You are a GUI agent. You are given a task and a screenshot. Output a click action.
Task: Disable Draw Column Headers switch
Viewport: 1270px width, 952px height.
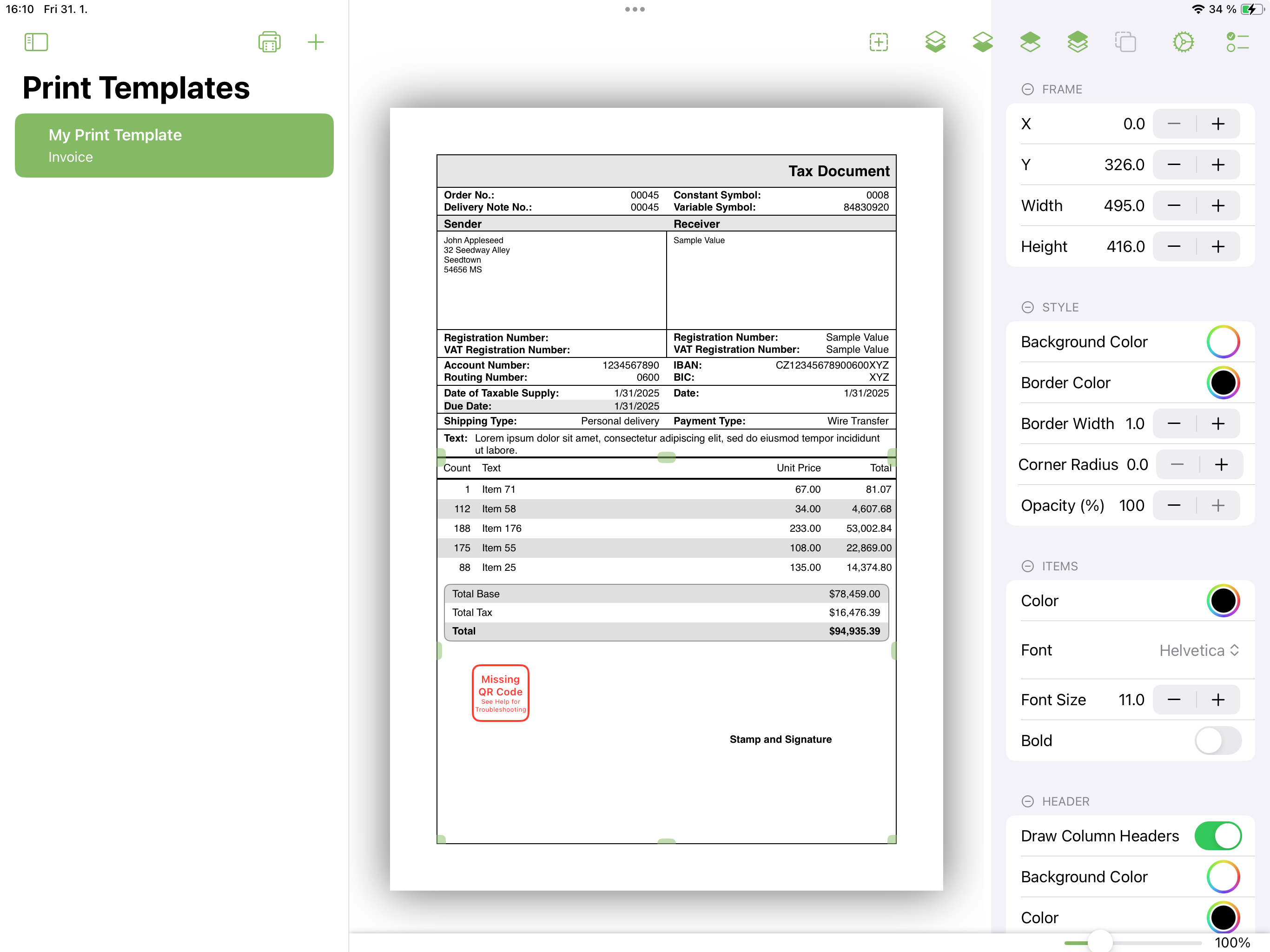1218,836
